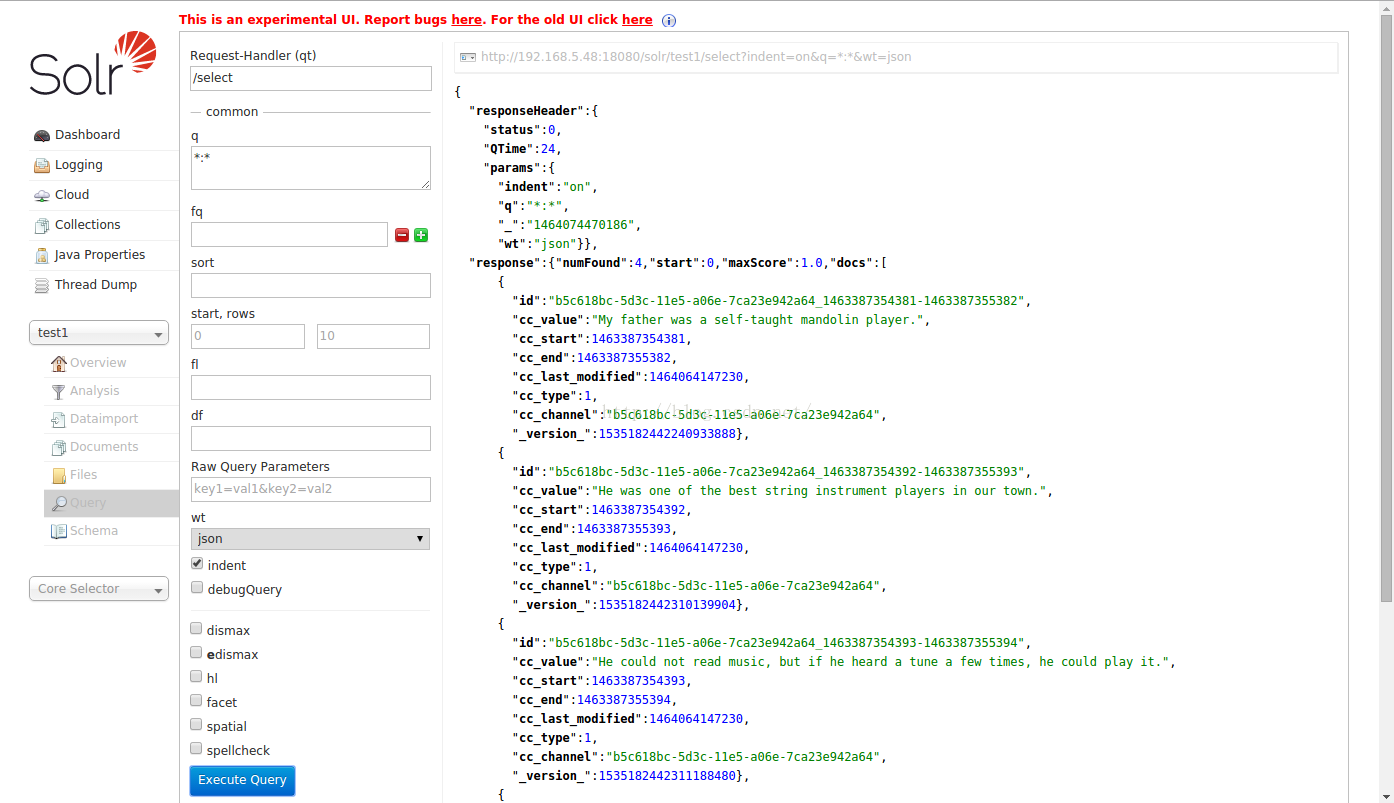Enable the debugQuery checkbox
The height and width of the screenshot is (803, 1394).
click(x=197, y=588)
